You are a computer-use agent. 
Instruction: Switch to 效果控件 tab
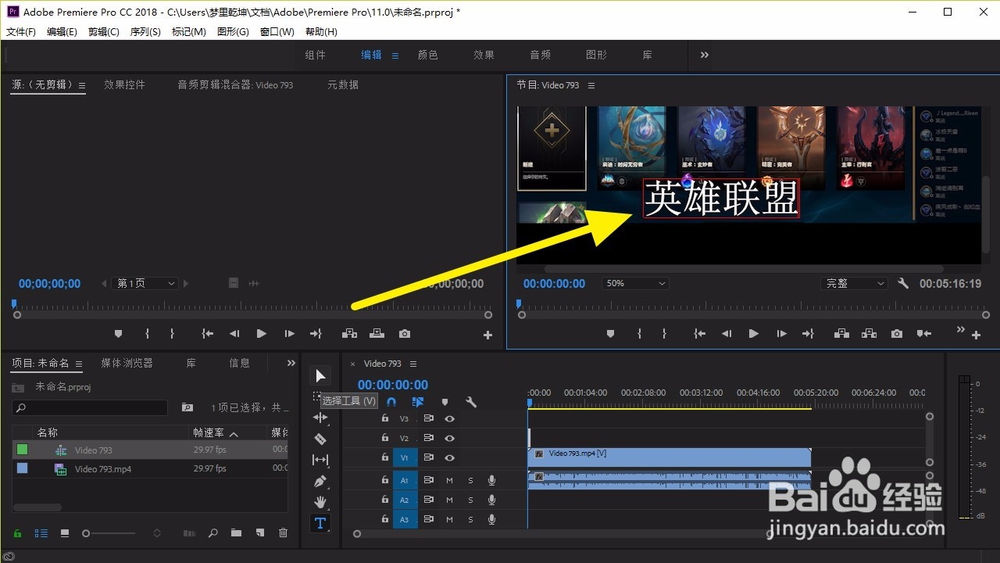124,85
